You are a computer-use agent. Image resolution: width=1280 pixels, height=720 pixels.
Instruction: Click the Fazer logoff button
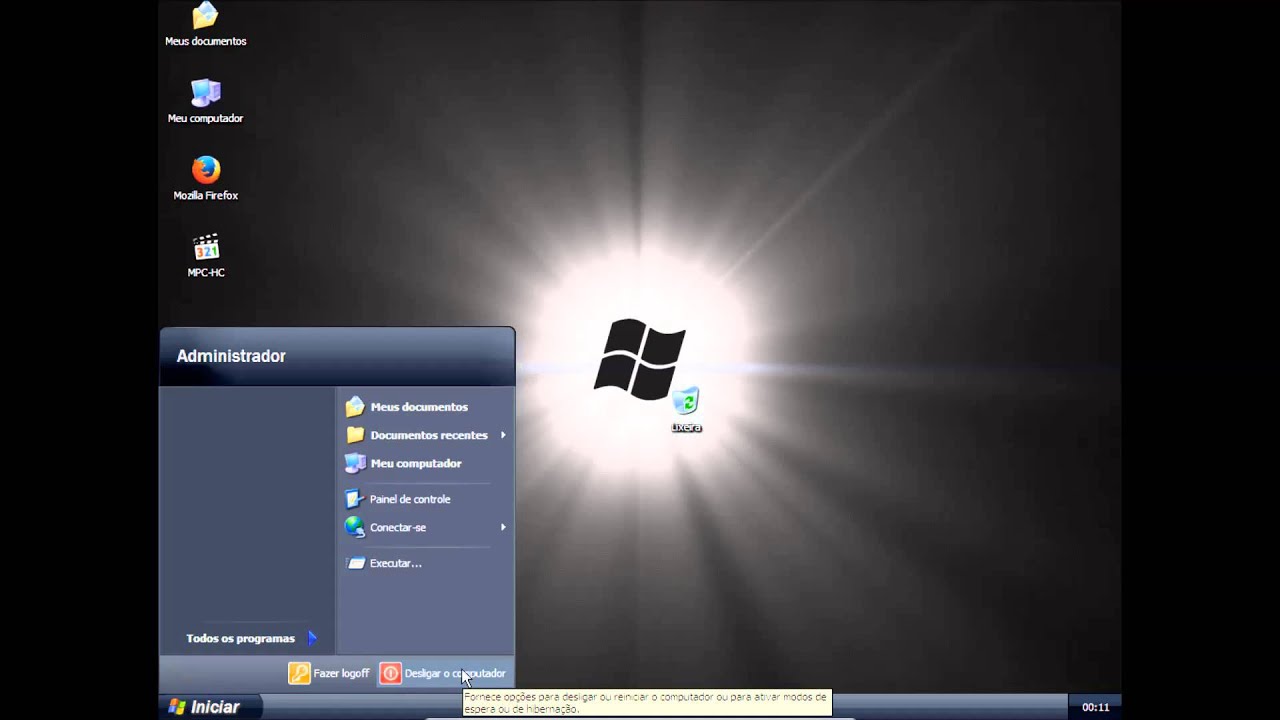pos(329,673)
